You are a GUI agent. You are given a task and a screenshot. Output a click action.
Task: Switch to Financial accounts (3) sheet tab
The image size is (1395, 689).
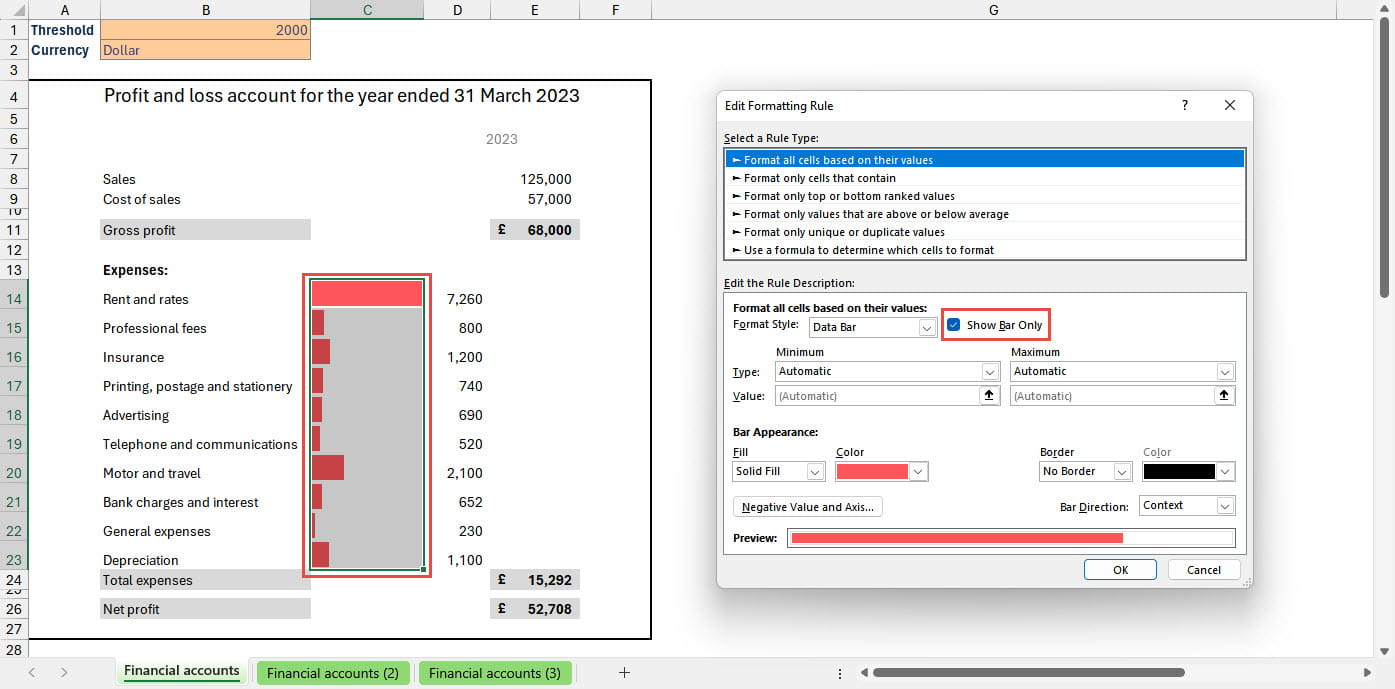point(494,673)
